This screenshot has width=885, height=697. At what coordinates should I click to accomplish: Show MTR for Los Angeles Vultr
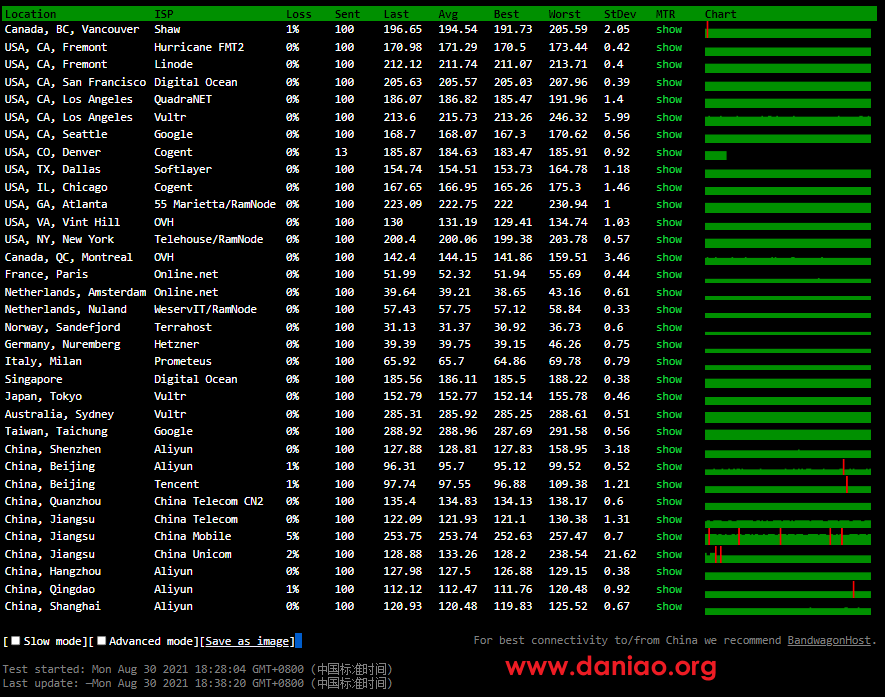click(x=669, y=117)
